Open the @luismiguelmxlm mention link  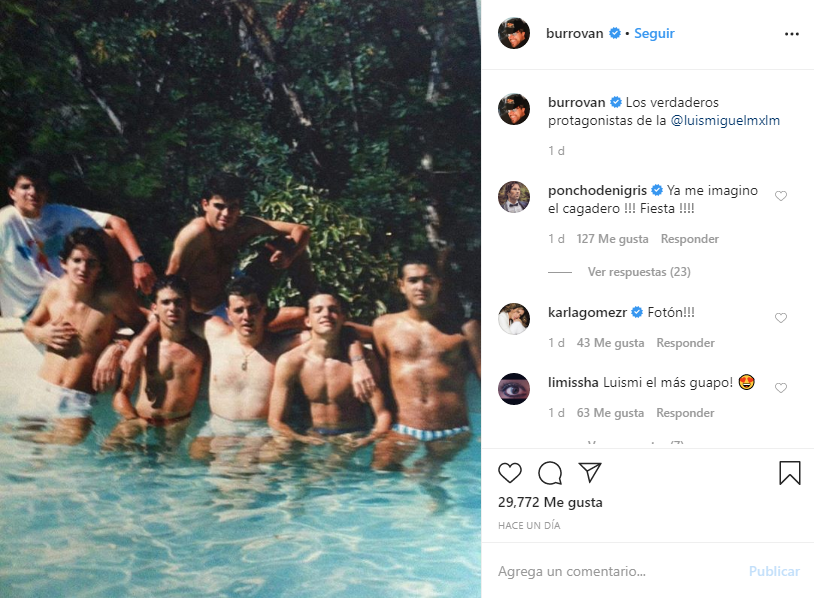(x=725, y=120)
